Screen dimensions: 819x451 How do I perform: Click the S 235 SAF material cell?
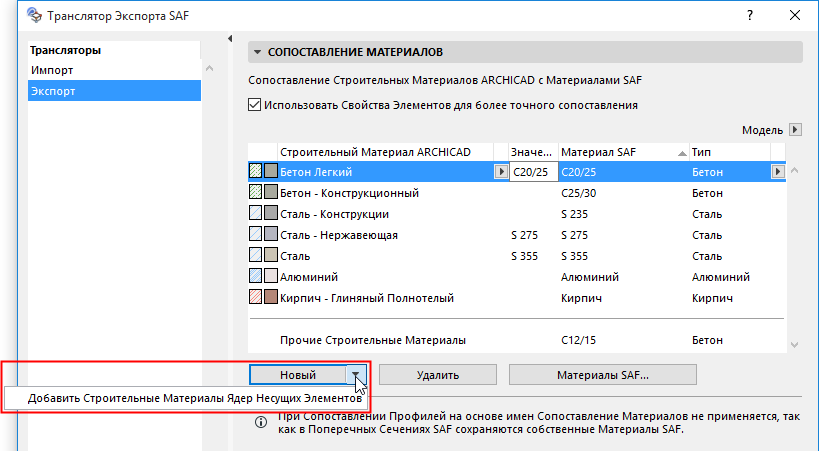[x=574, y=214]
